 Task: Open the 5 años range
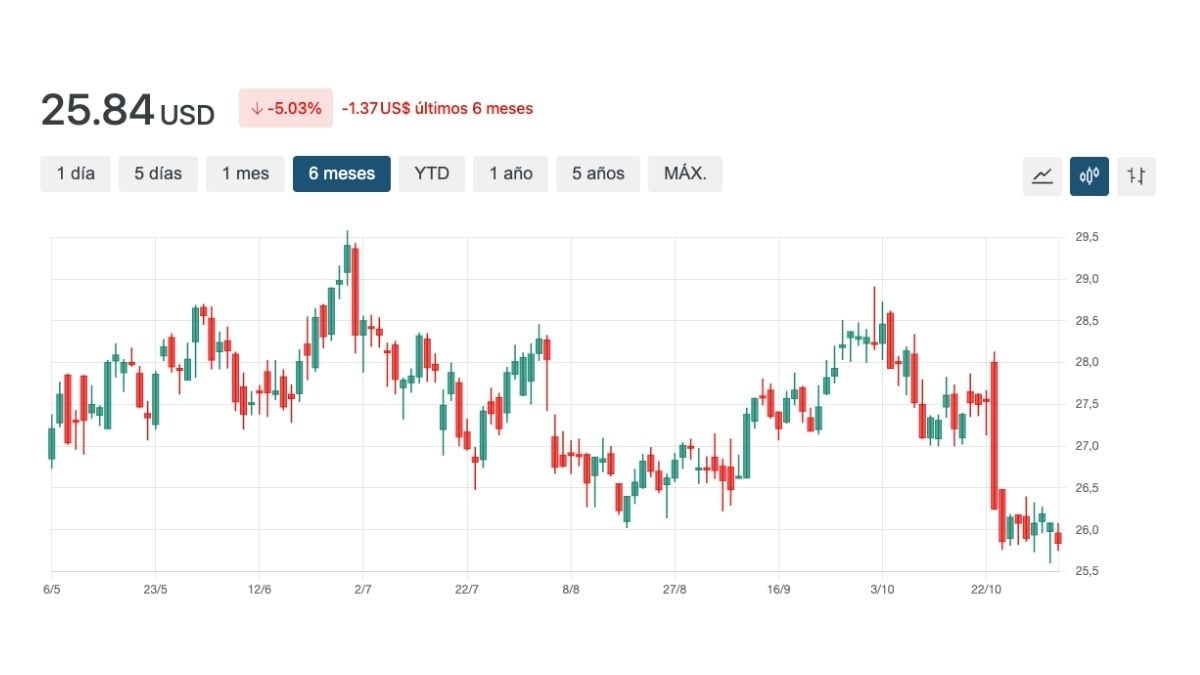coord(598,173)
